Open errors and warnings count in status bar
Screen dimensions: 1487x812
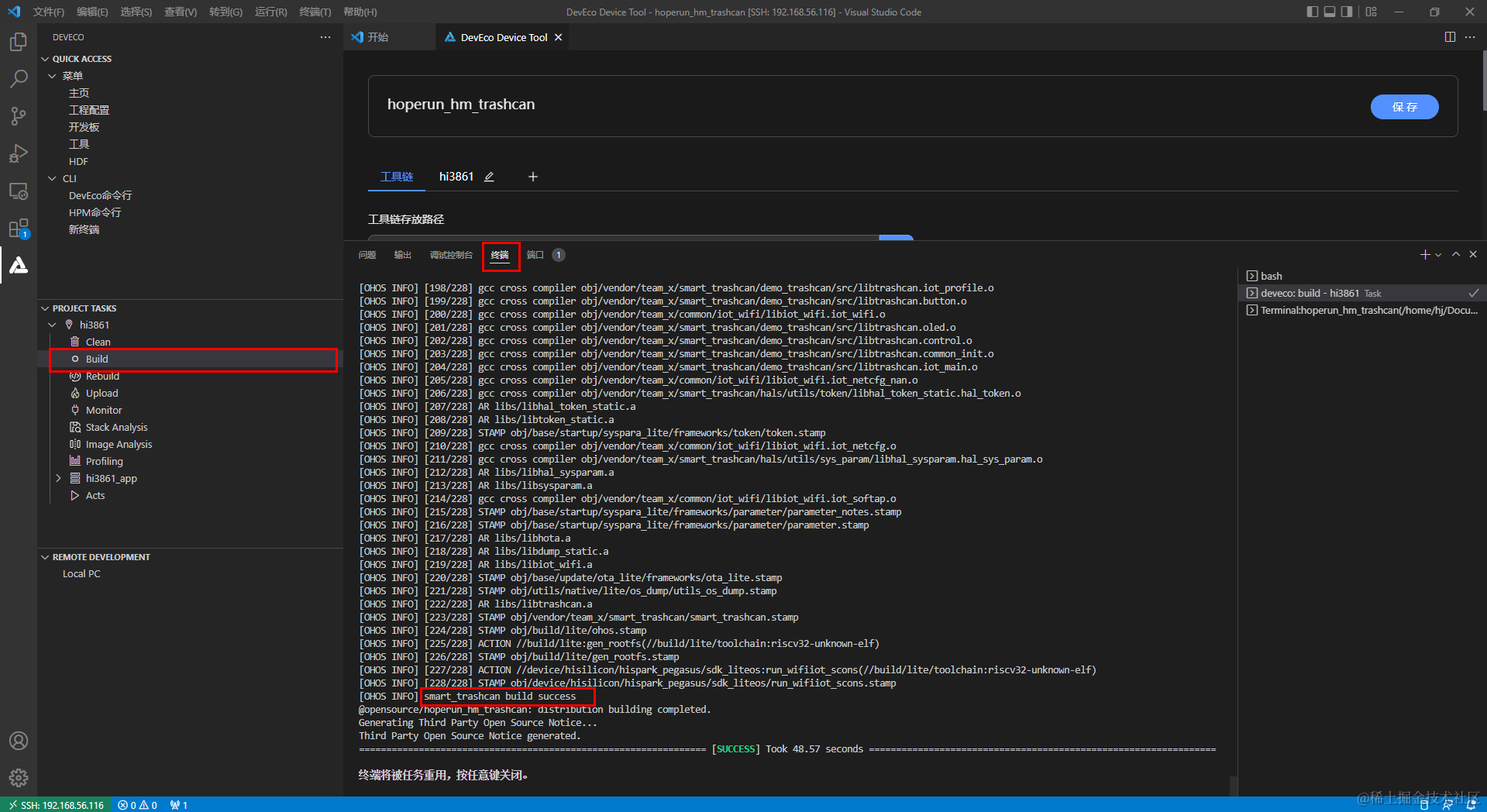[138, 805]
